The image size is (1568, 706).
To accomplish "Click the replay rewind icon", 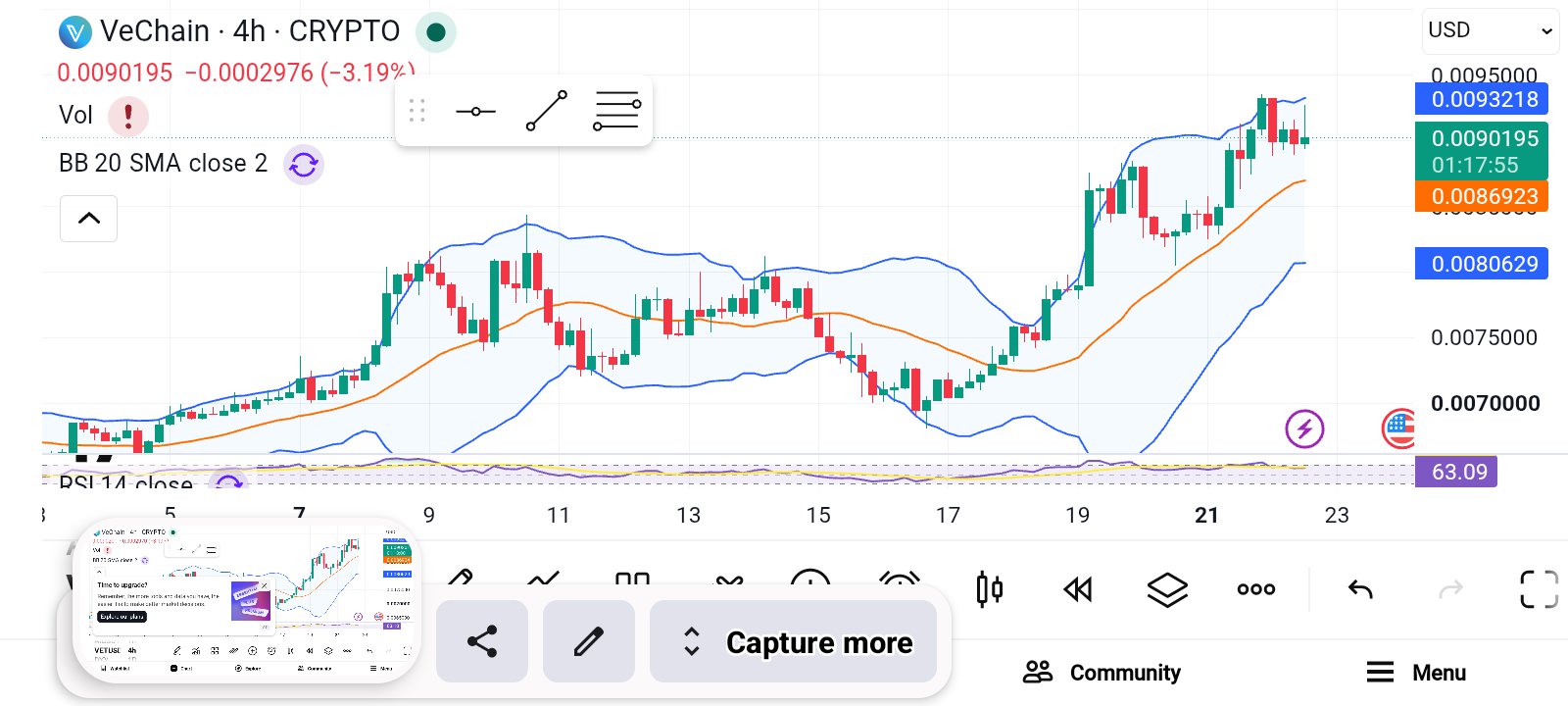I will pos(1077,589).
